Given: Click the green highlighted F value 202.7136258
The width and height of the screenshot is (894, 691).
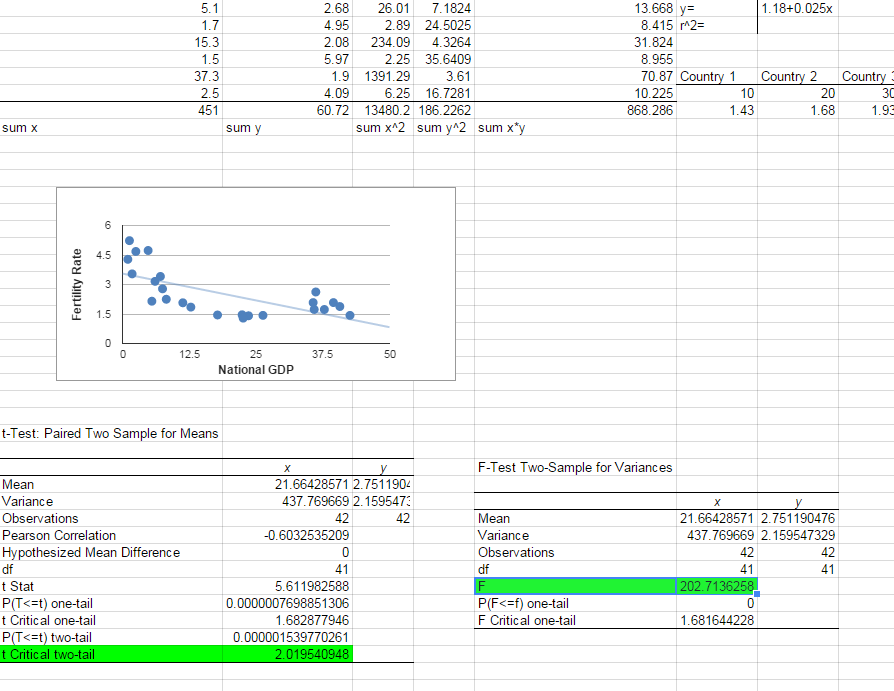Looking at the screenshot, I should click(716, 586).
